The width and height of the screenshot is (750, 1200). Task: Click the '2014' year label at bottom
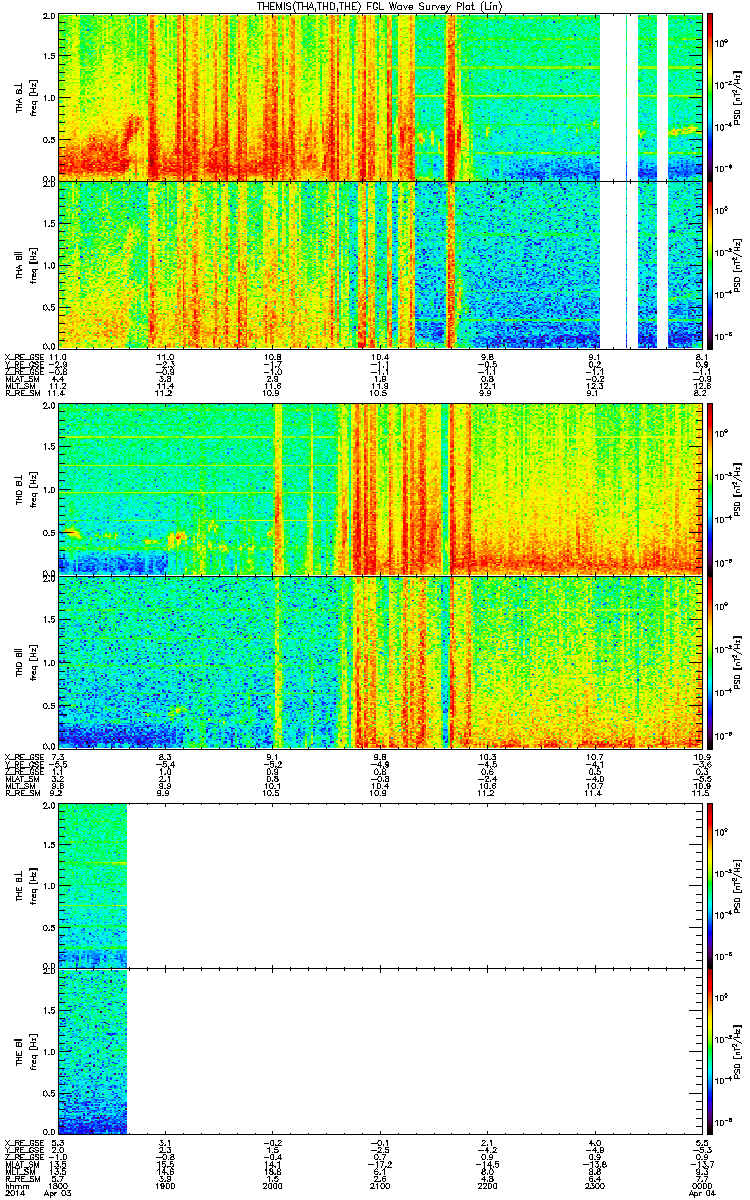click(x=14, y=1195)
